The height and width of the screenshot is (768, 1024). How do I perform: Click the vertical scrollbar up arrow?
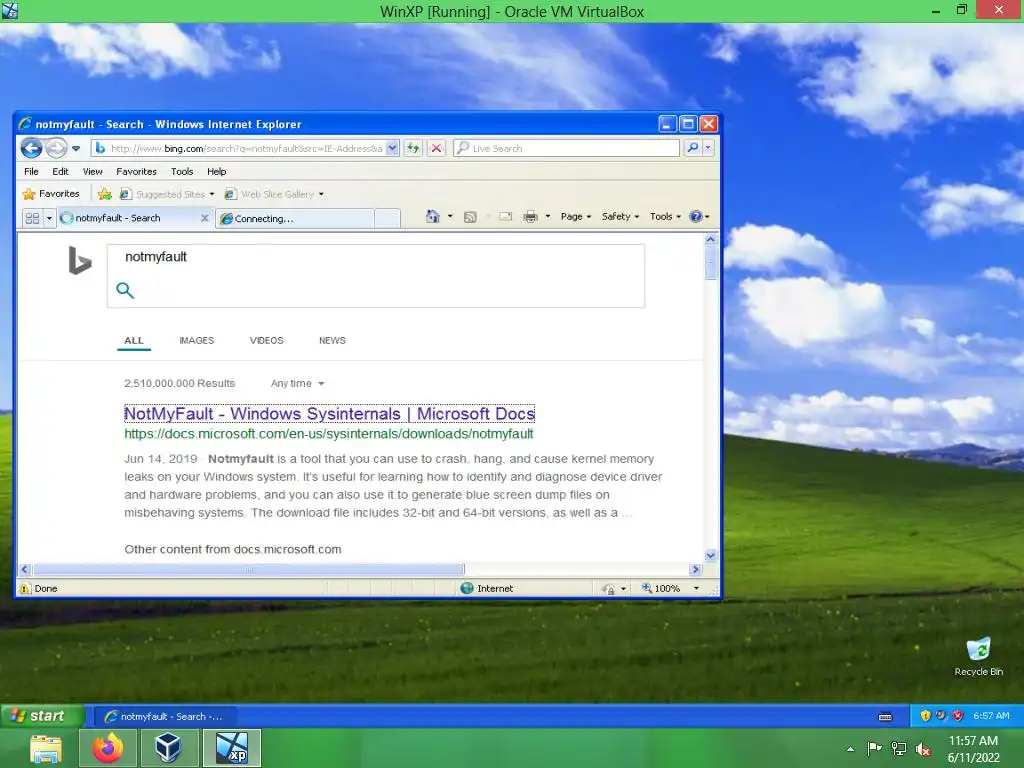click(711, 240)
